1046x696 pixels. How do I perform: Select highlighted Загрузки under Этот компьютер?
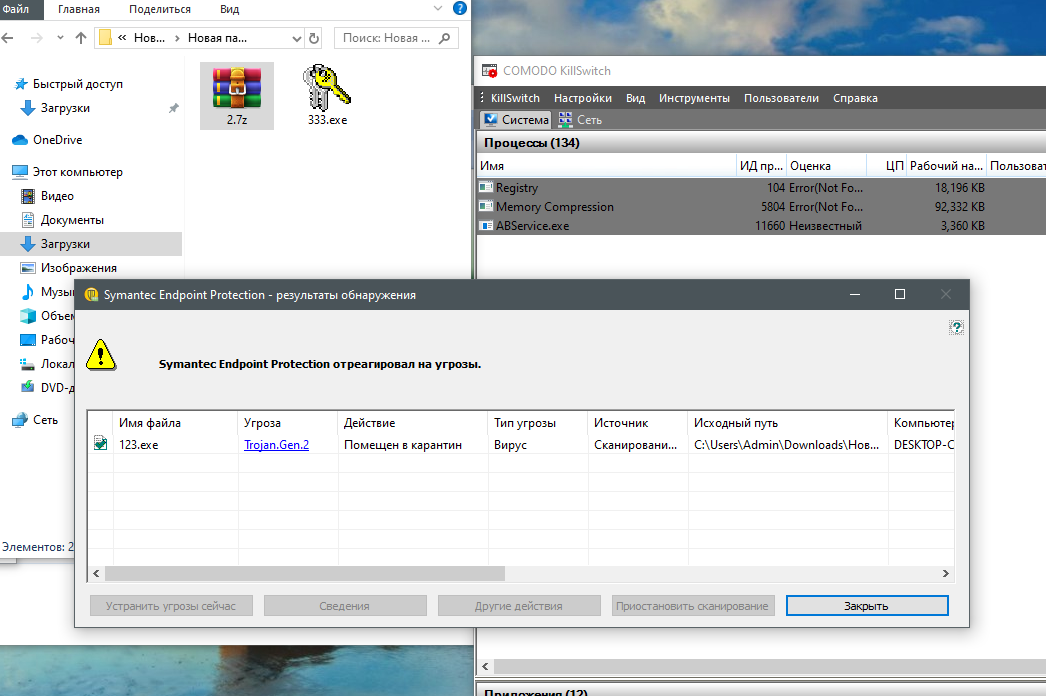click(91, 244)
